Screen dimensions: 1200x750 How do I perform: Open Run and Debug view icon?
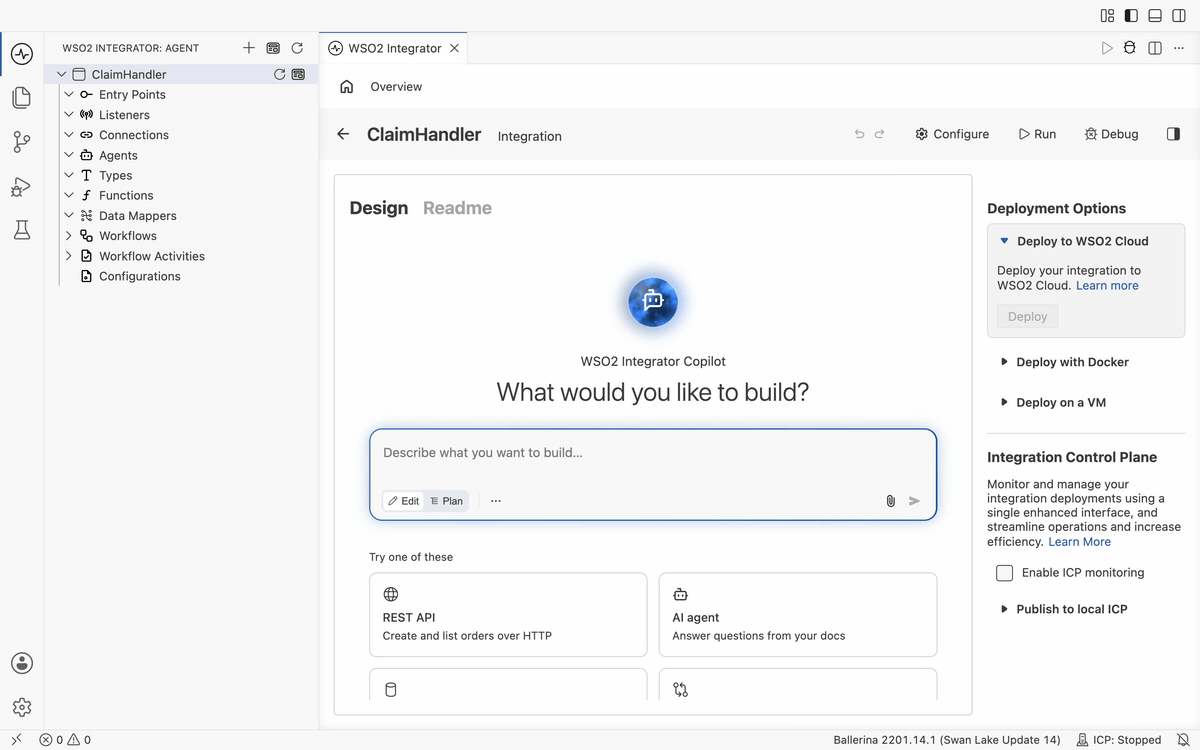(x=22, y=187)
